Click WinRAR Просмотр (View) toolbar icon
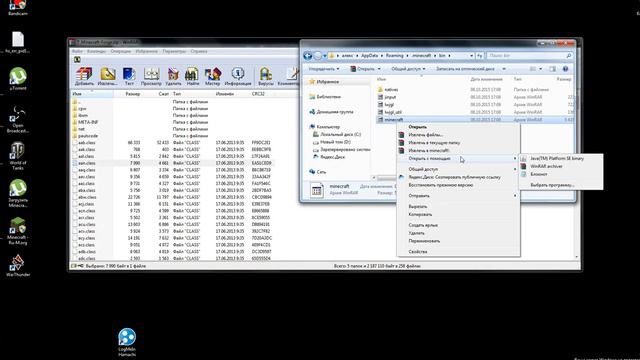Viewport: 640px width, 360px height. point(151,76)
